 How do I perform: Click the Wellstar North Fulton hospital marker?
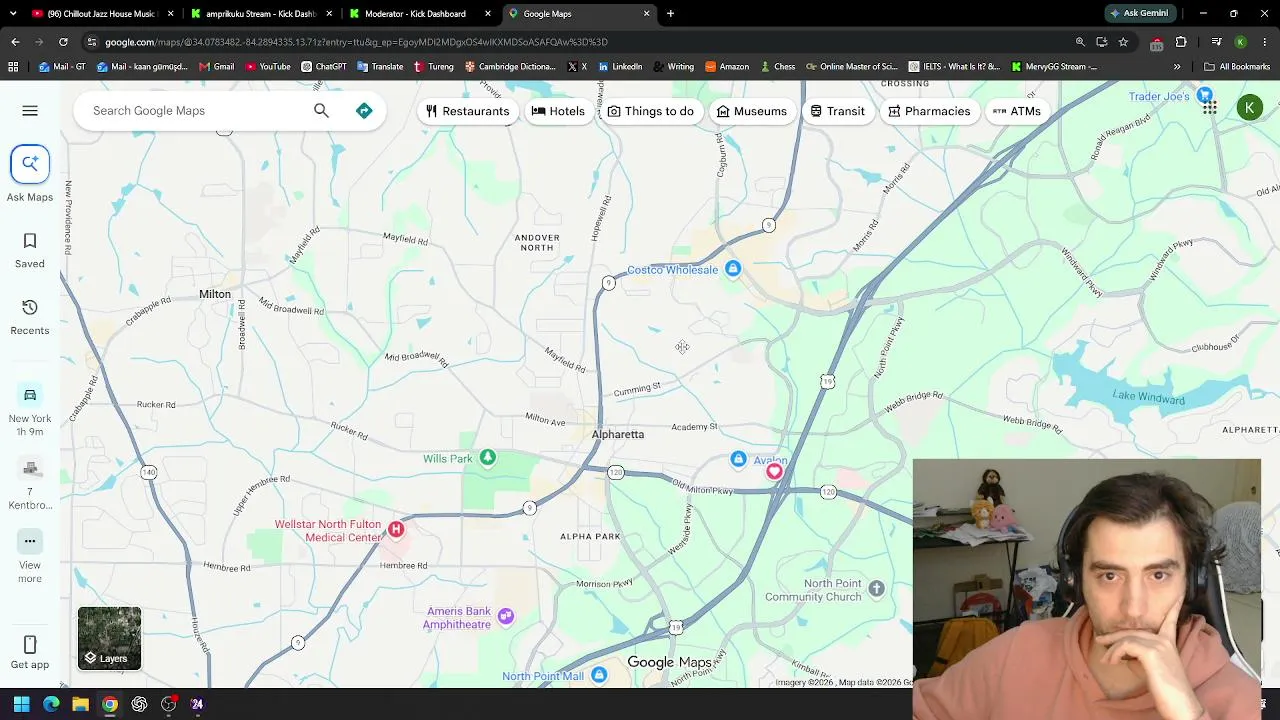tap(396, 529)
